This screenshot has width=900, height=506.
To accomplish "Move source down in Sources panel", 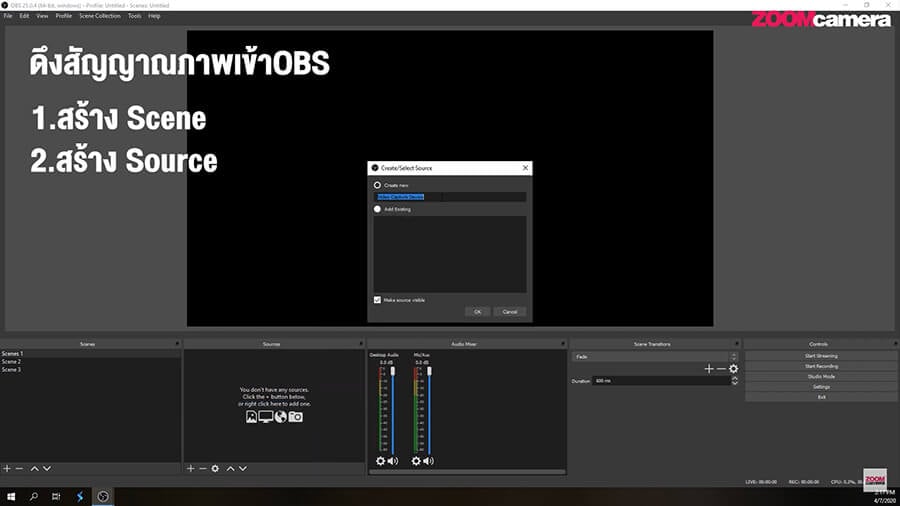I will point(243,469).
